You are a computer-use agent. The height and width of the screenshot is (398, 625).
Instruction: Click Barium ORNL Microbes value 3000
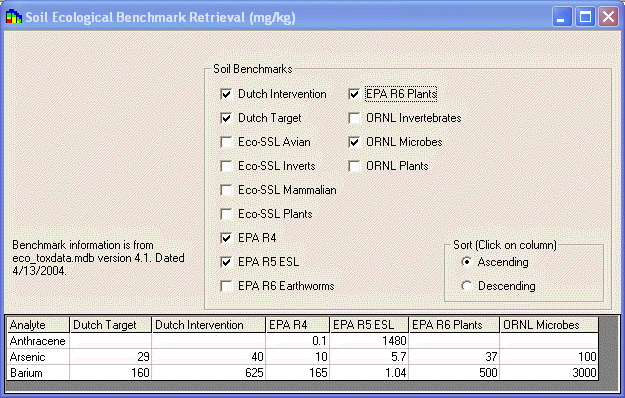(549, 373)
